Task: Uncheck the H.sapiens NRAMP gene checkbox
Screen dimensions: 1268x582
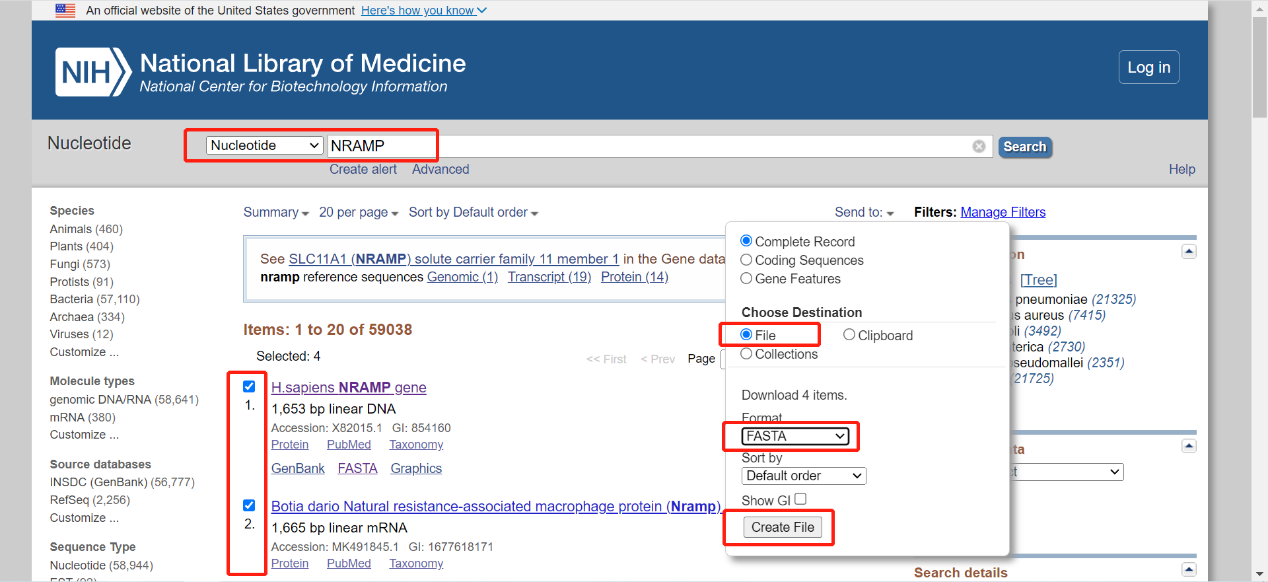Action: click(x=249, y=387)
